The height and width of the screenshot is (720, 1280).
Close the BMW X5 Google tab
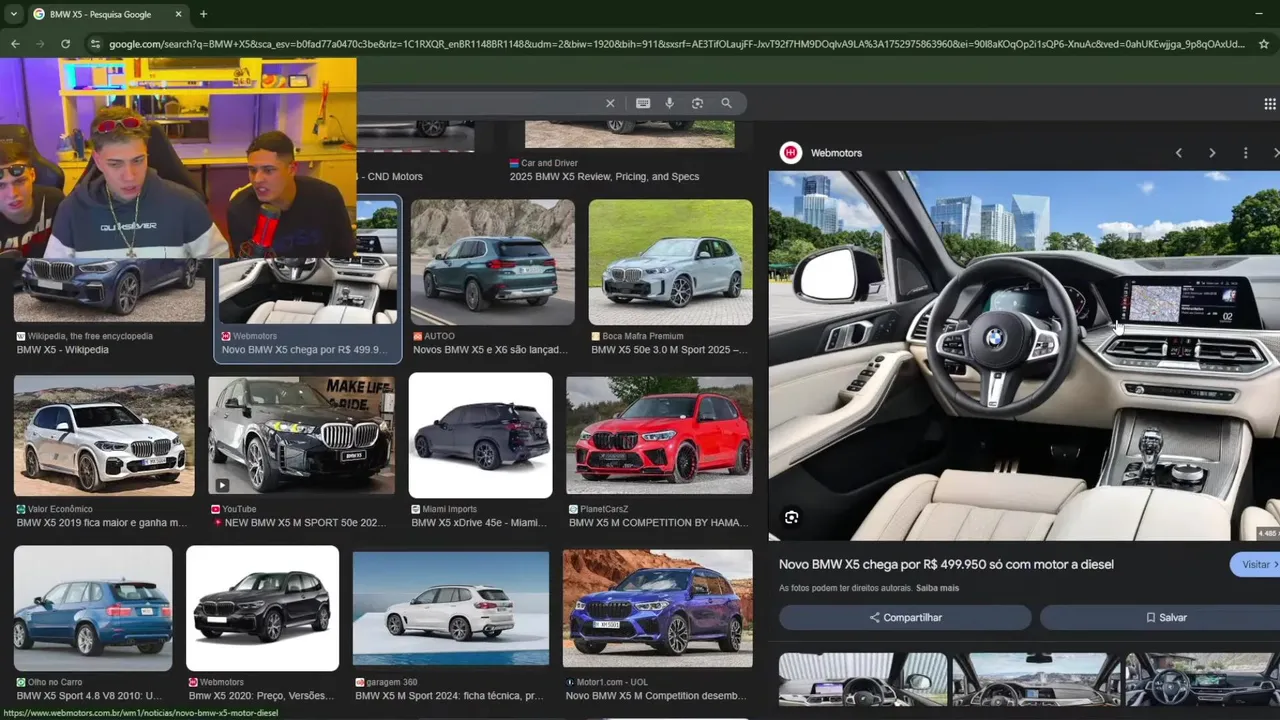(178, 14)
